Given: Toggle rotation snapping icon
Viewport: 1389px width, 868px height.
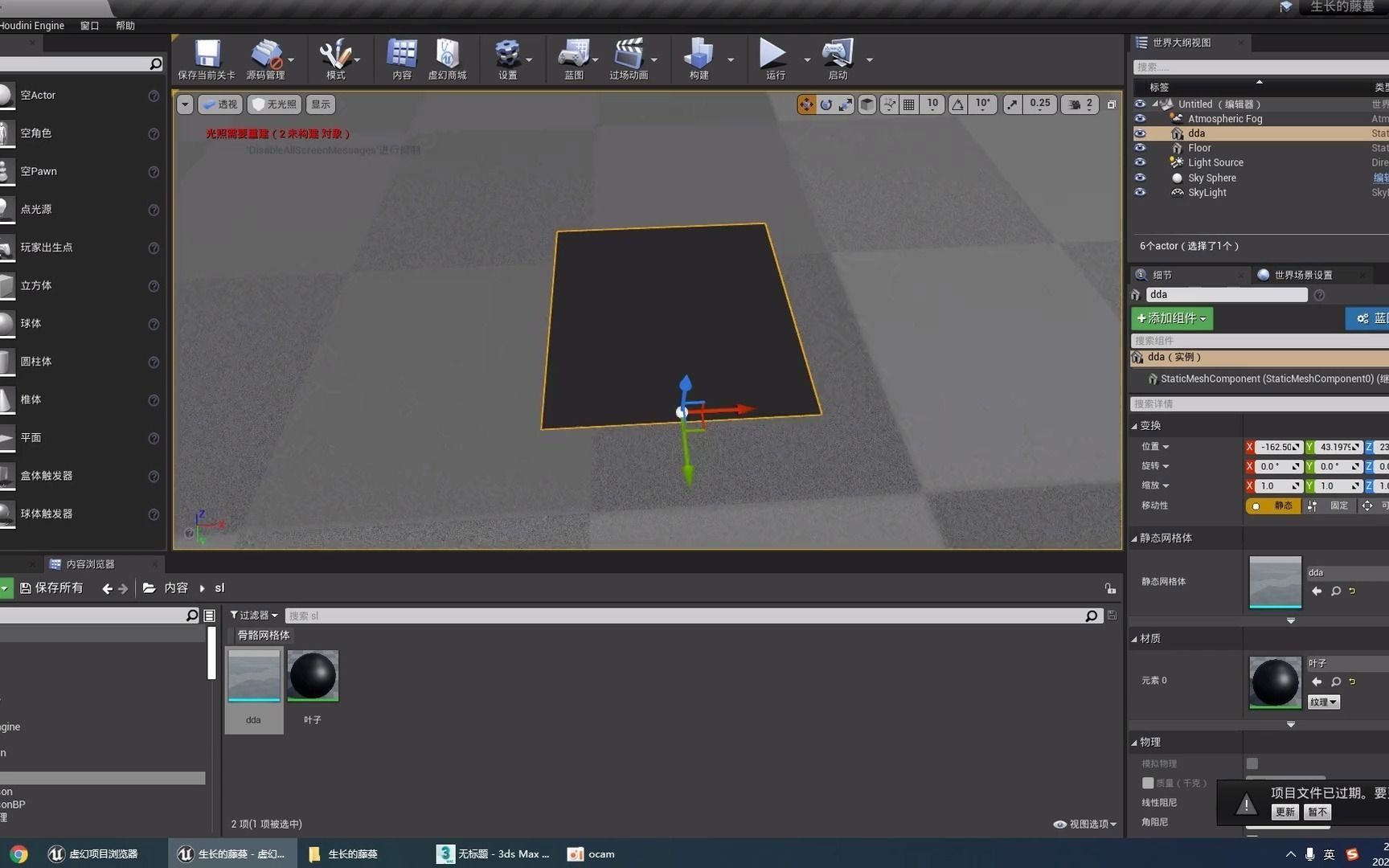Looking at the screenshot, I should [x=958, y=104].
